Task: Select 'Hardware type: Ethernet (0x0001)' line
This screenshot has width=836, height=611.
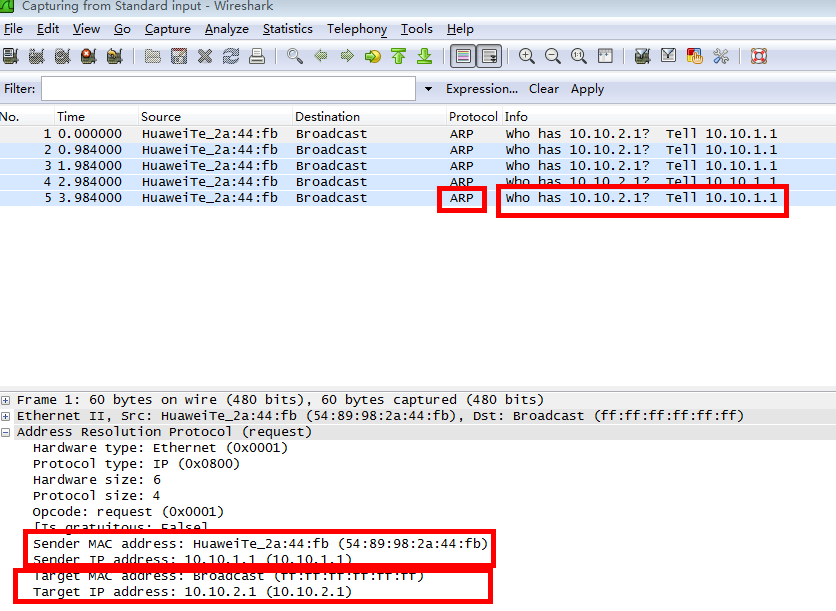Action: point(160,448)
